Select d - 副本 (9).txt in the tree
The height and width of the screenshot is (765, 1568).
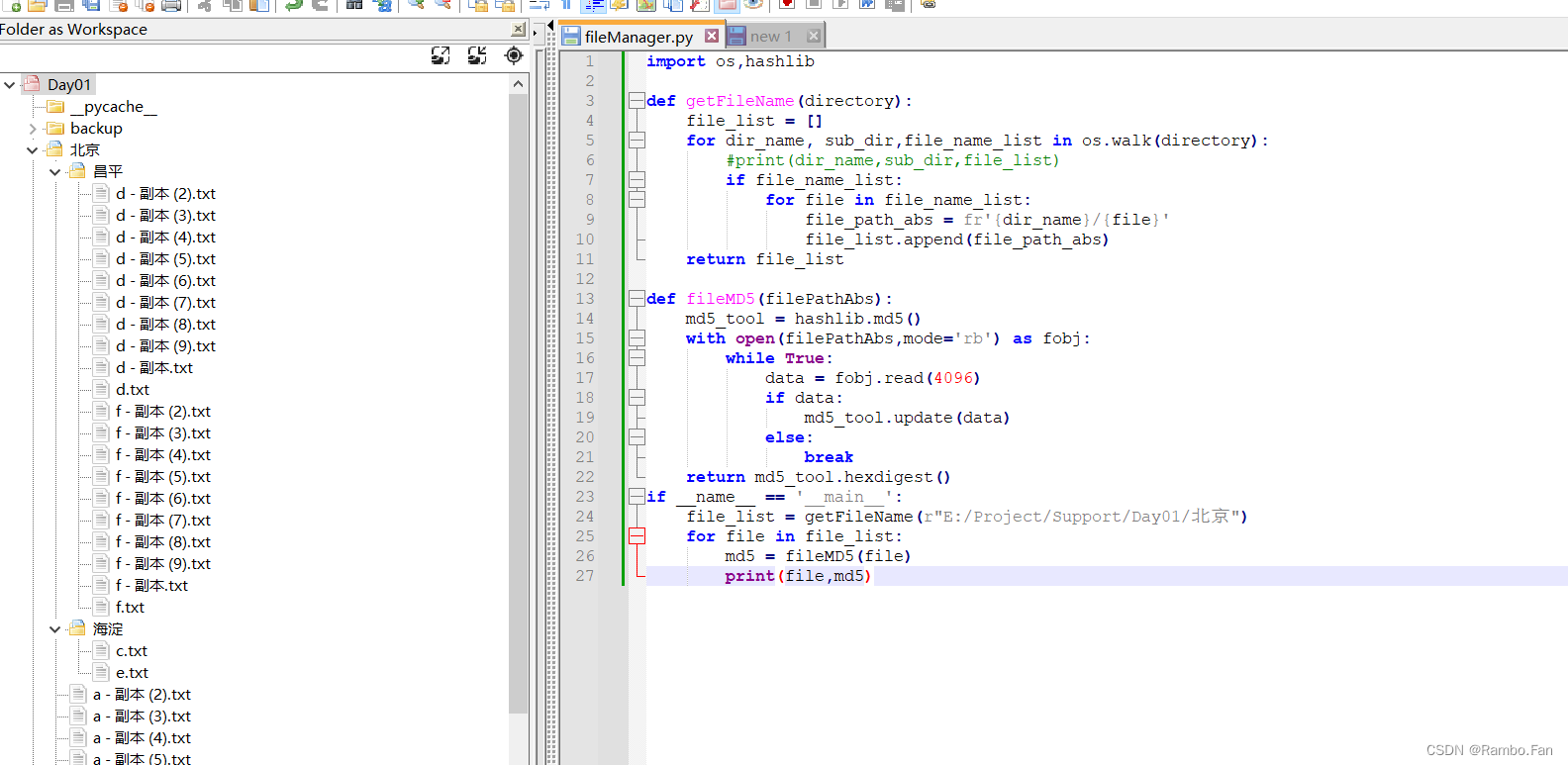tap(165, 345)
